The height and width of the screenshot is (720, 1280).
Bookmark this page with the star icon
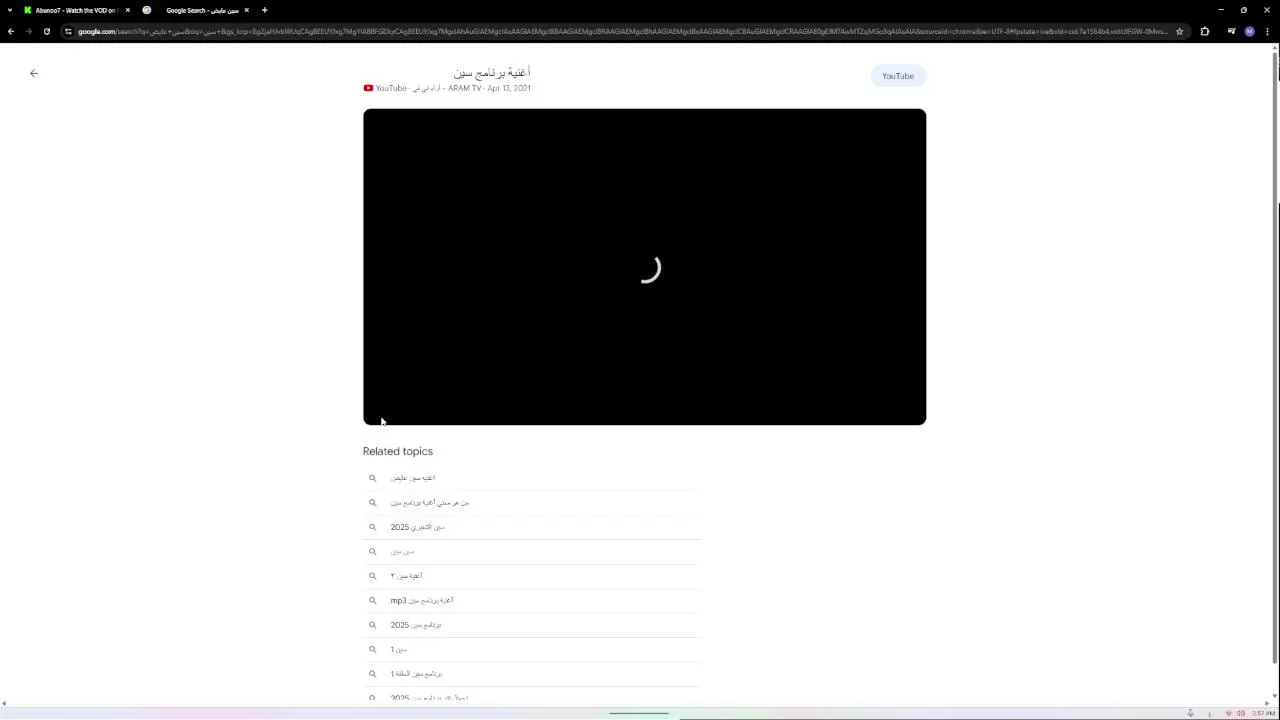coord(1179,31)
